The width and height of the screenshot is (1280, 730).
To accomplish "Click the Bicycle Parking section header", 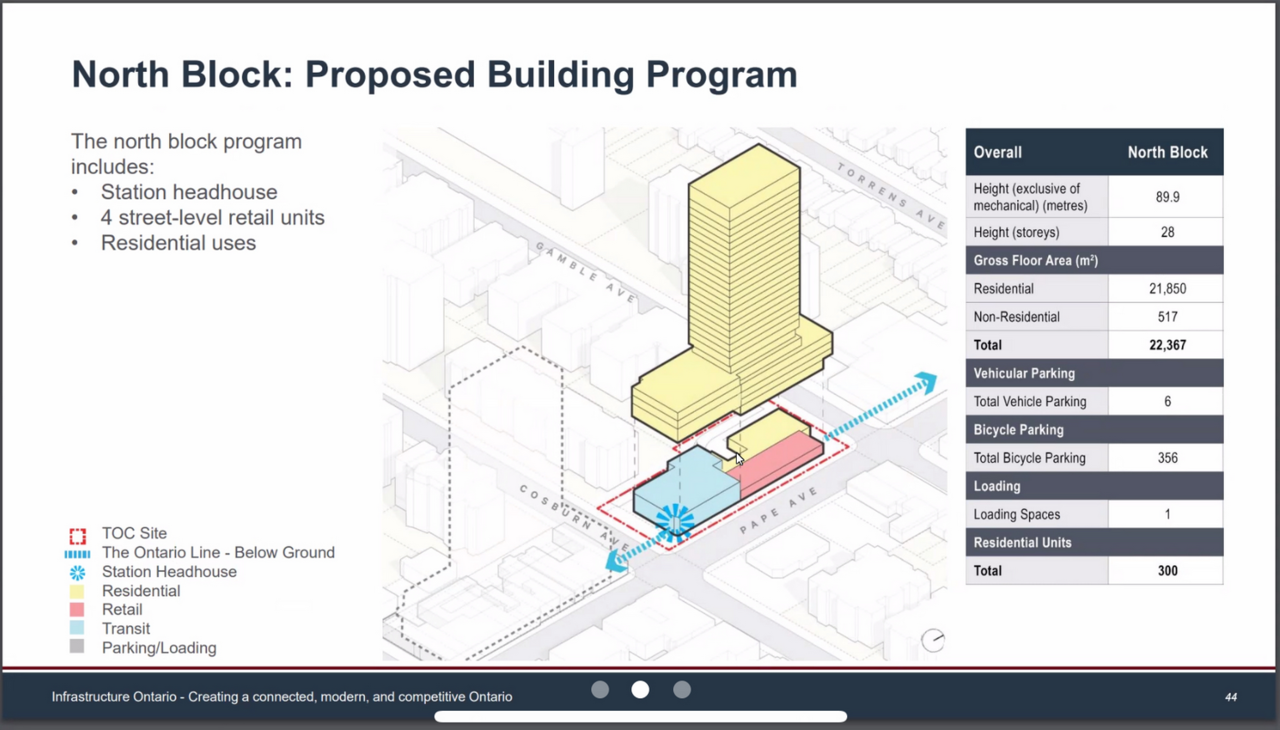I will [x=1018, y=429].
